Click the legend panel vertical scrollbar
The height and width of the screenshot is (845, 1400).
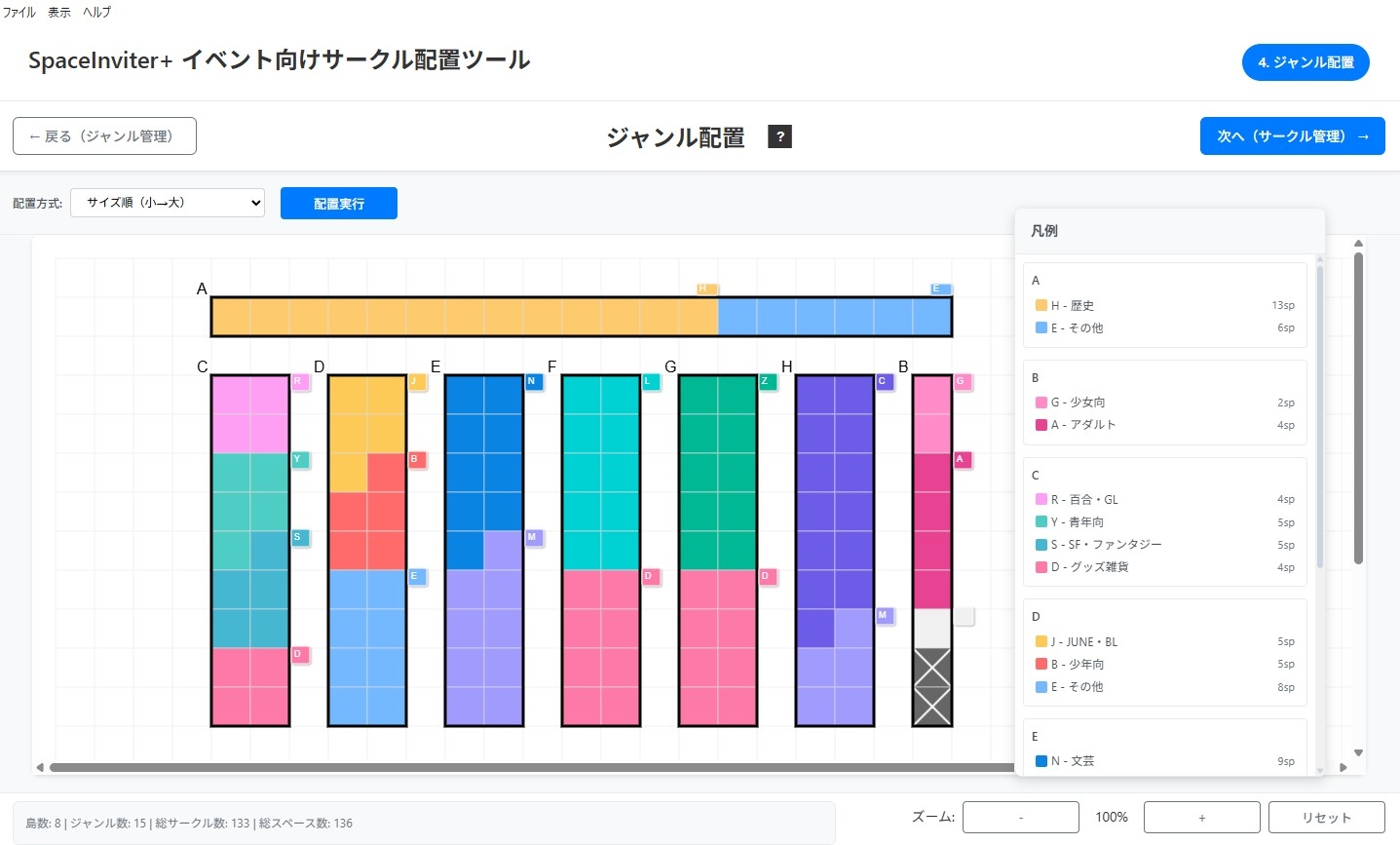1320,419
